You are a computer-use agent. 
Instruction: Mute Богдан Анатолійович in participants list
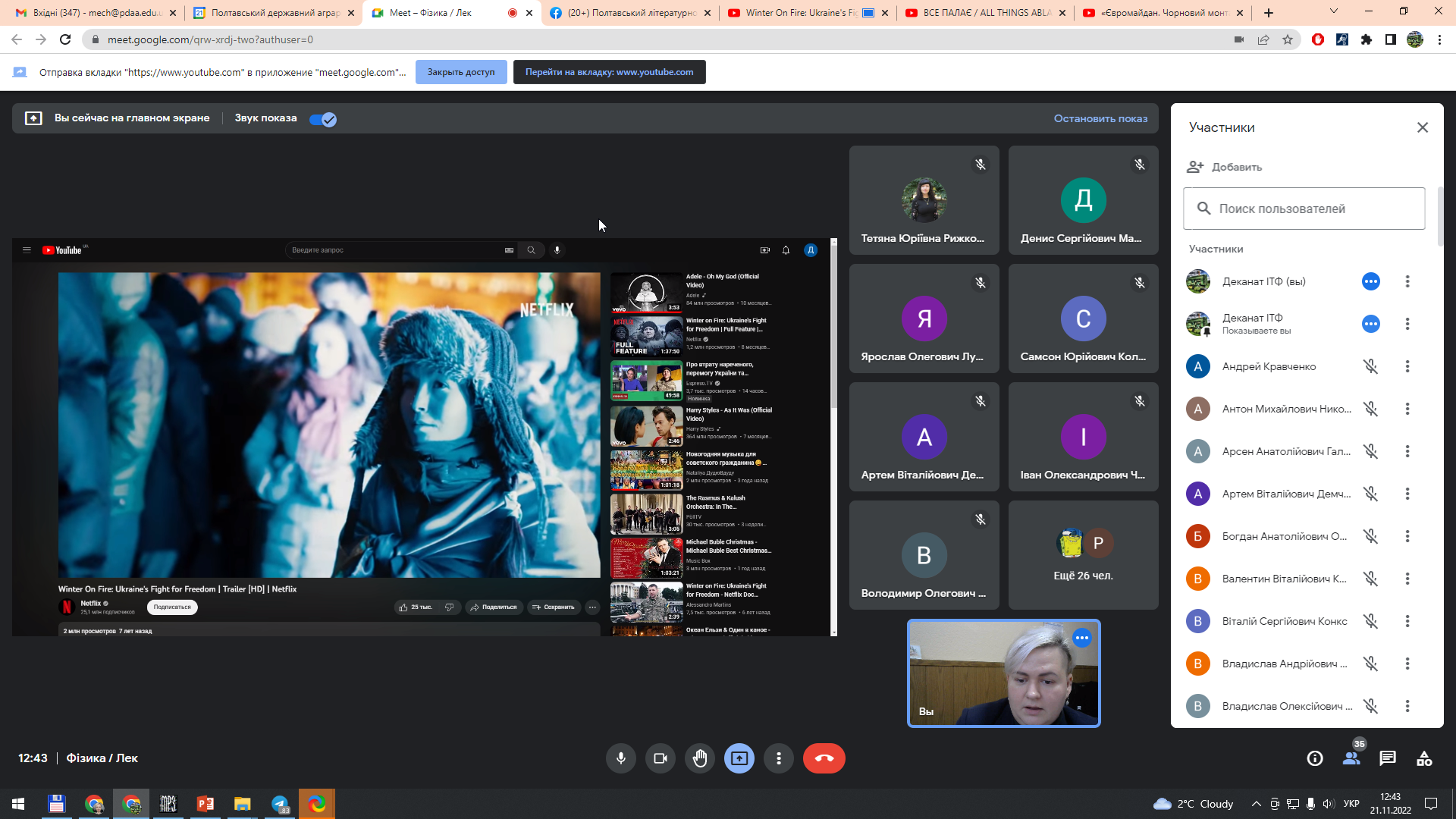[x=1370, y=536]
